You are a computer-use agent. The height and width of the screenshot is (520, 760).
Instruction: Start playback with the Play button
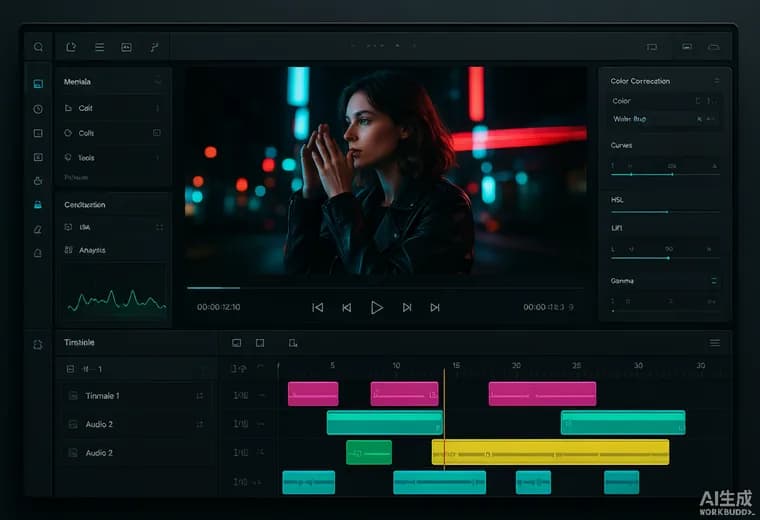click(377, 307)
